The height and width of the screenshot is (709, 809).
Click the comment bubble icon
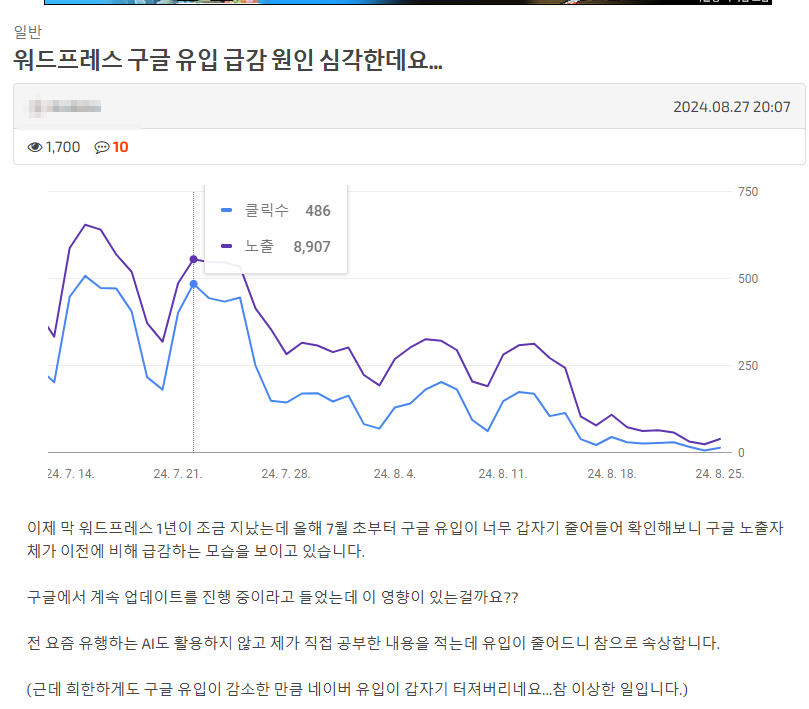pyautogui.click(x=102, y=148)
